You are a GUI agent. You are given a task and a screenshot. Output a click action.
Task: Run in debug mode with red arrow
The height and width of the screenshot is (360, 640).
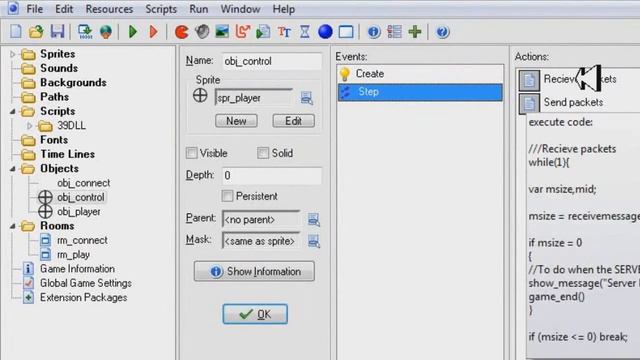153,31
